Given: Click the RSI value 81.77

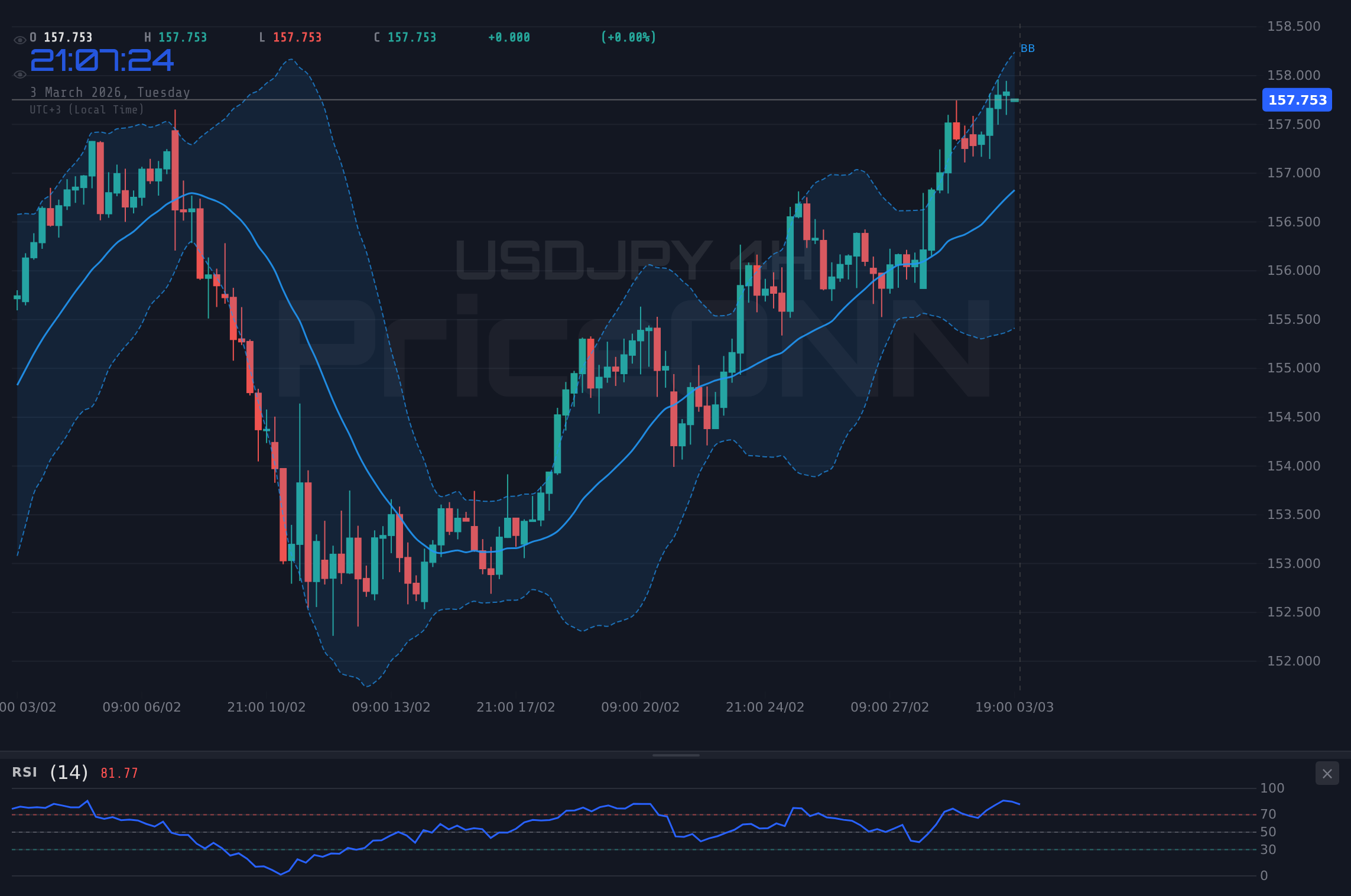Looking at the screenshot, I should click(x=118, y=773).
